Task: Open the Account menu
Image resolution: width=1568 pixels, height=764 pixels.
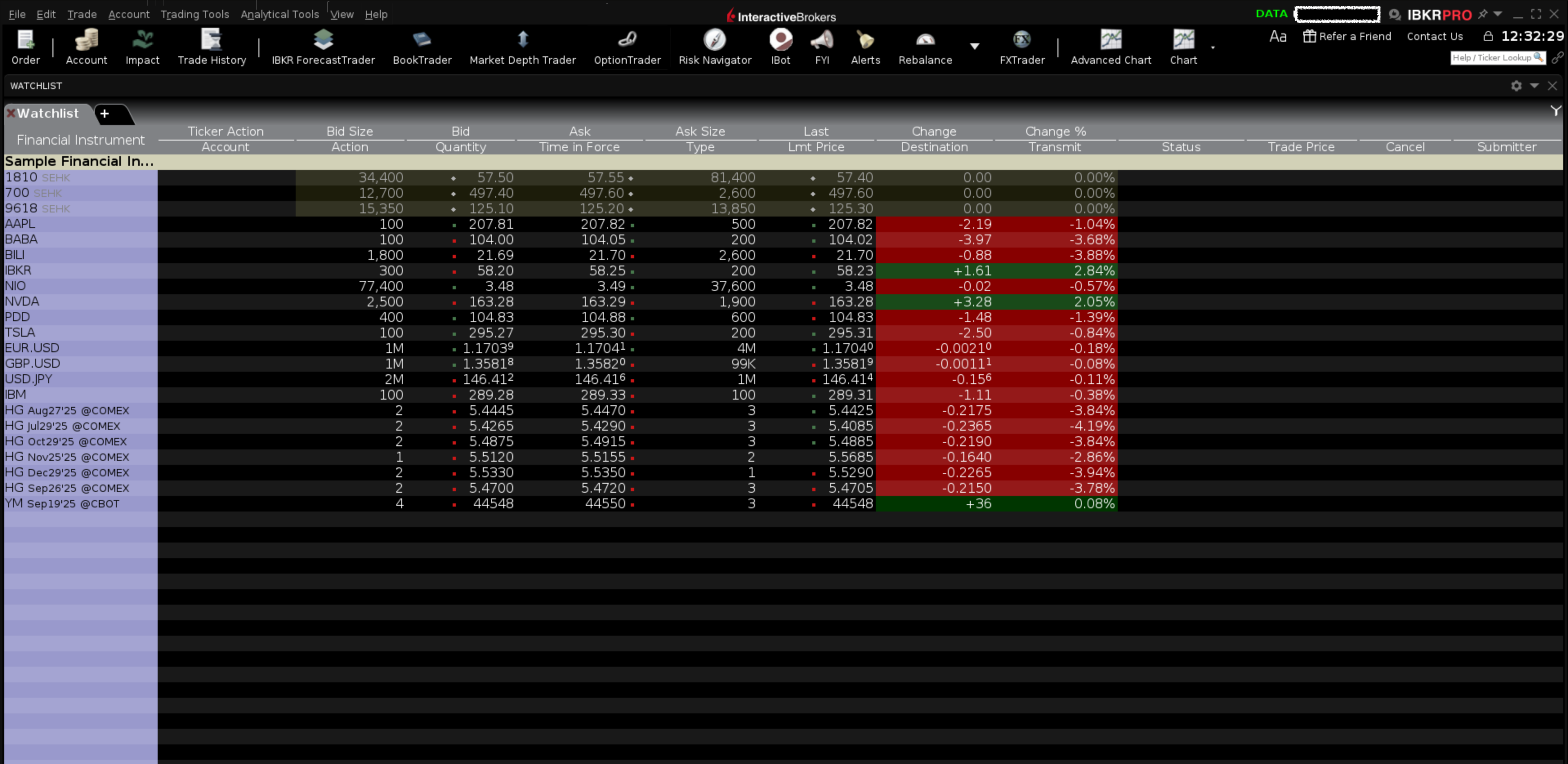Action: (128, 14)
